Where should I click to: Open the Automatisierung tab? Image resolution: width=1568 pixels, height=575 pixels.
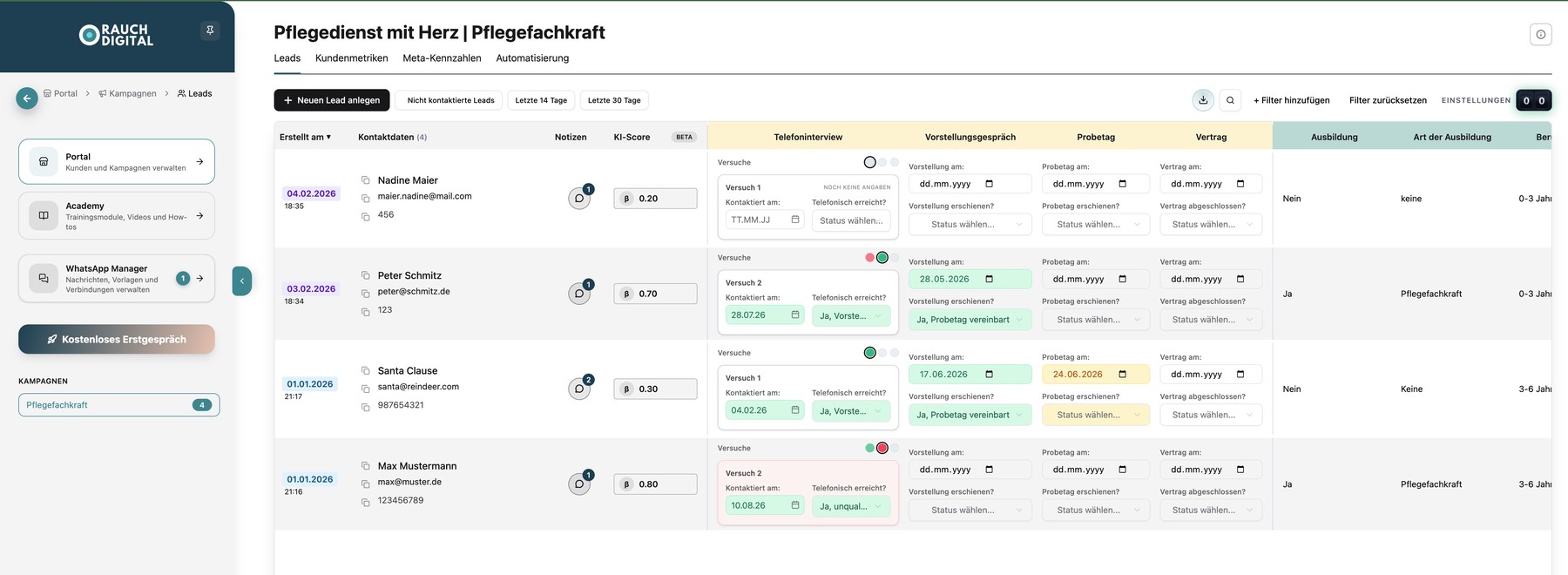click(x=532, y=58)
